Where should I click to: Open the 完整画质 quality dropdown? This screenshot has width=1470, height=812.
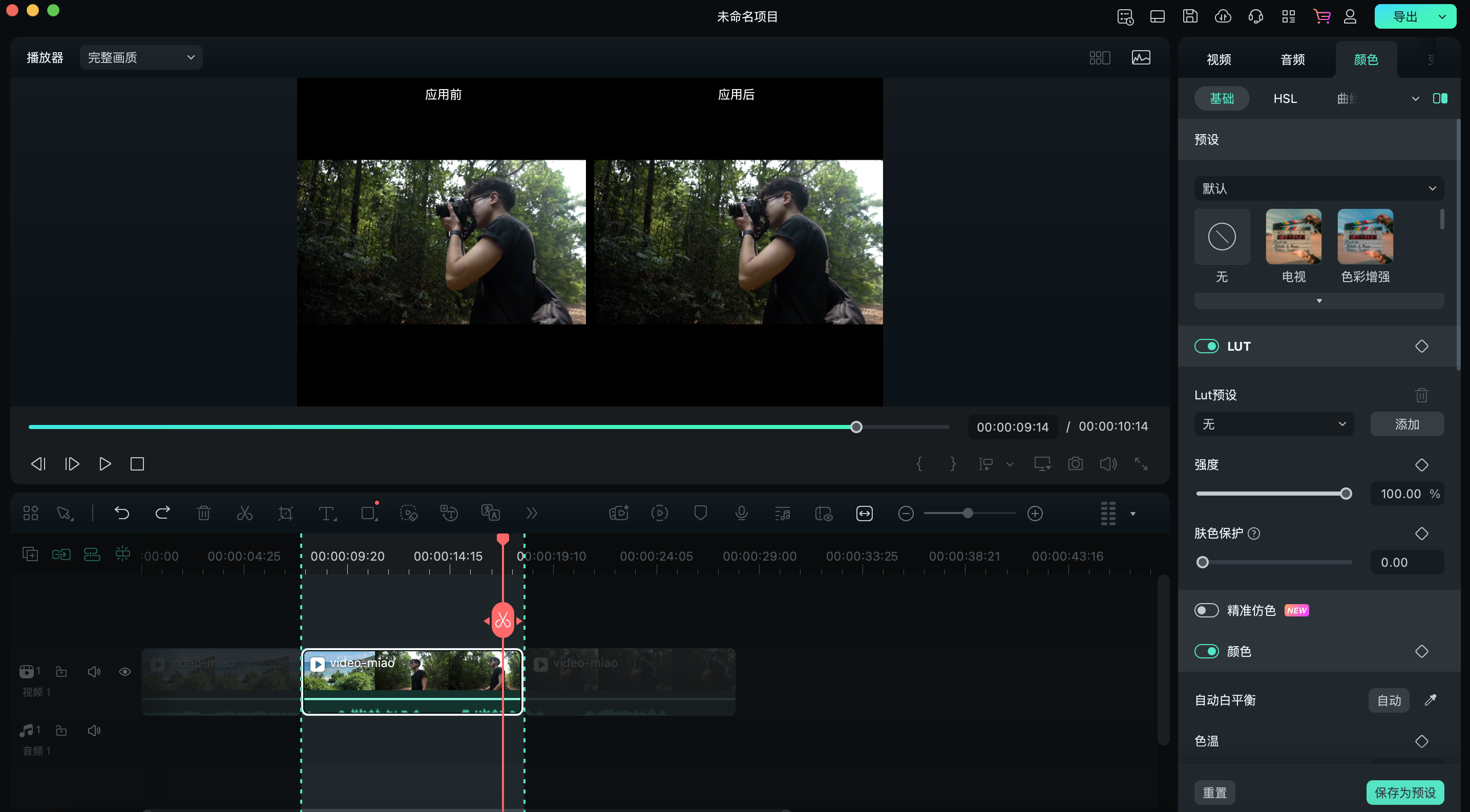(x=141, y=57)
